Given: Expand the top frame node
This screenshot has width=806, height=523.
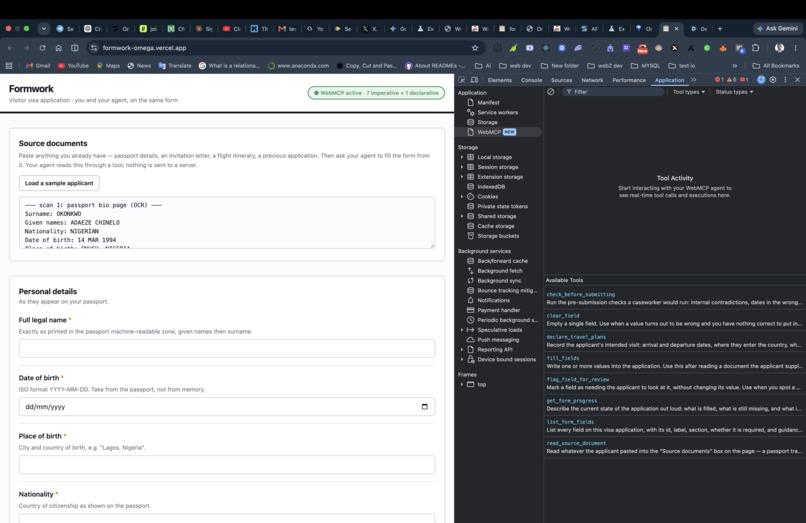Looking at the screenshot, I should pos(461,384).
